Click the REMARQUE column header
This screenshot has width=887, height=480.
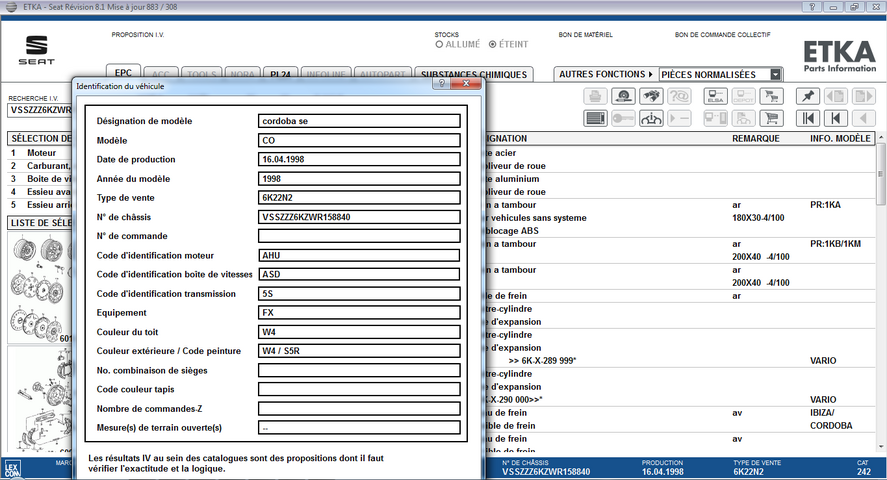756,139
